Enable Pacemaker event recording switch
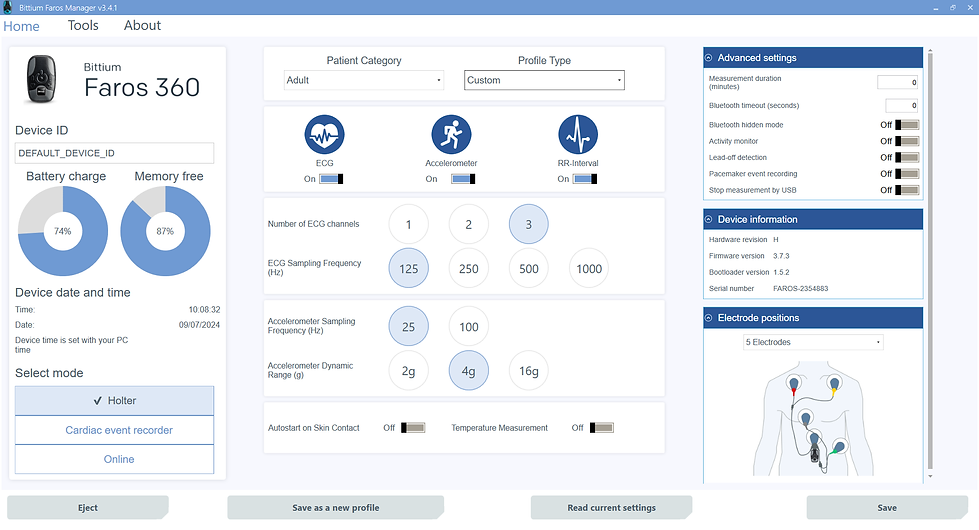The height and width of the screenshot is (530, 979). click(x=907, y=174)
